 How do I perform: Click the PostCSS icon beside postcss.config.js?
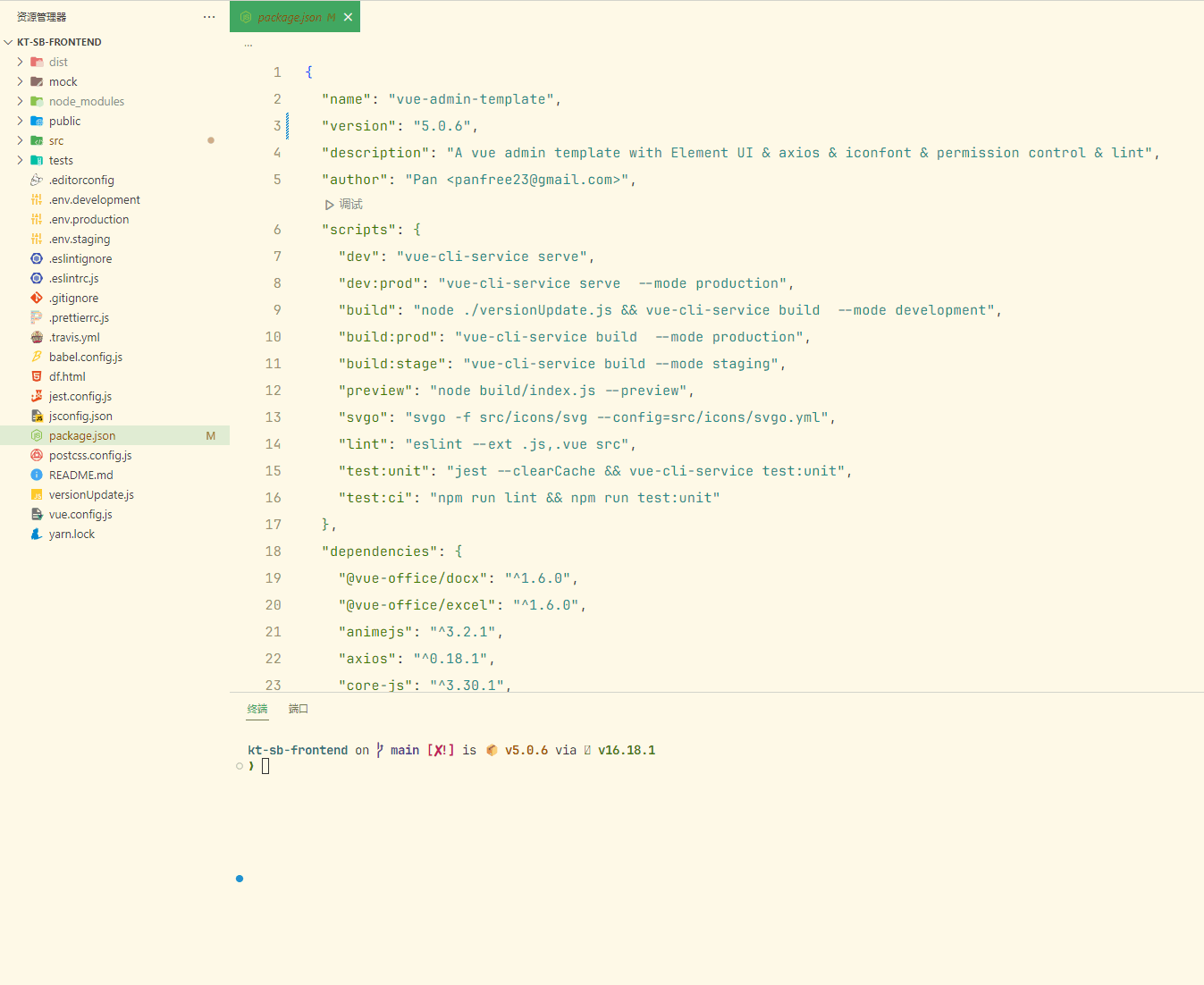pyautogui.click(x=37, y=455)
